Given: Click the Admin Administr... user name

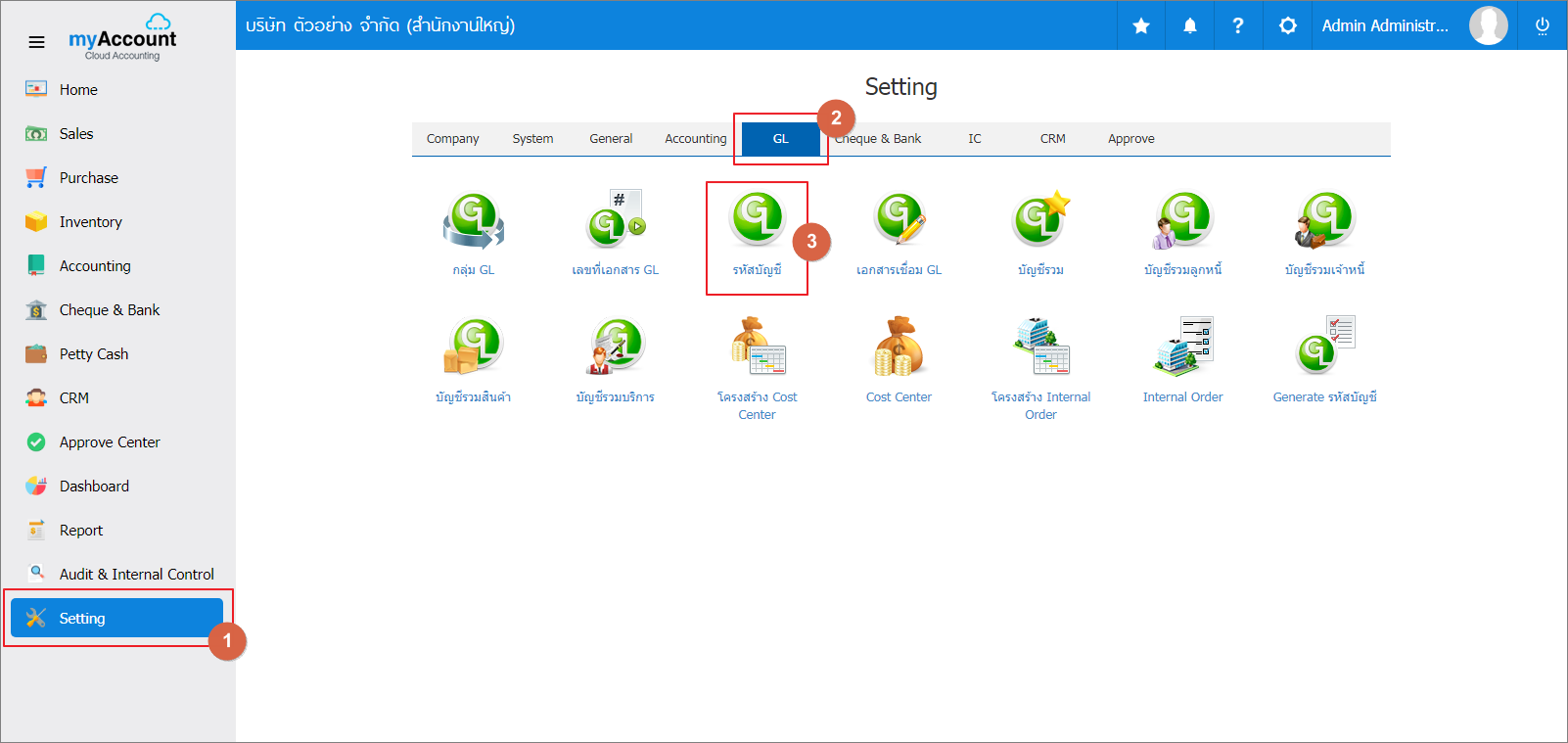Looking at the screenshot, I should (x=1385, y=26).
